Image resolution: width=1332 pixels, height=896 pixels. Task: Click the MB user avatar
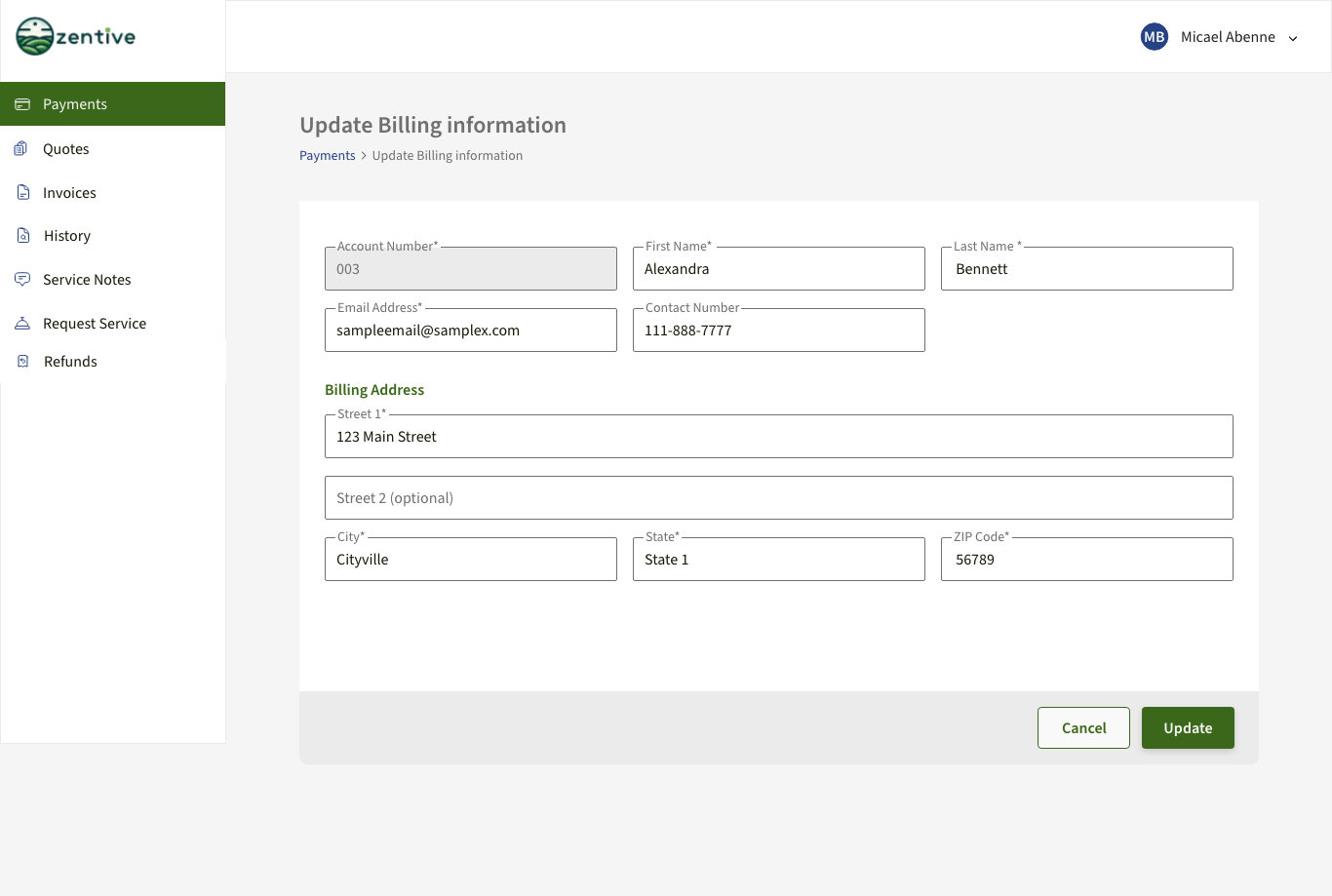point(1155,37)
